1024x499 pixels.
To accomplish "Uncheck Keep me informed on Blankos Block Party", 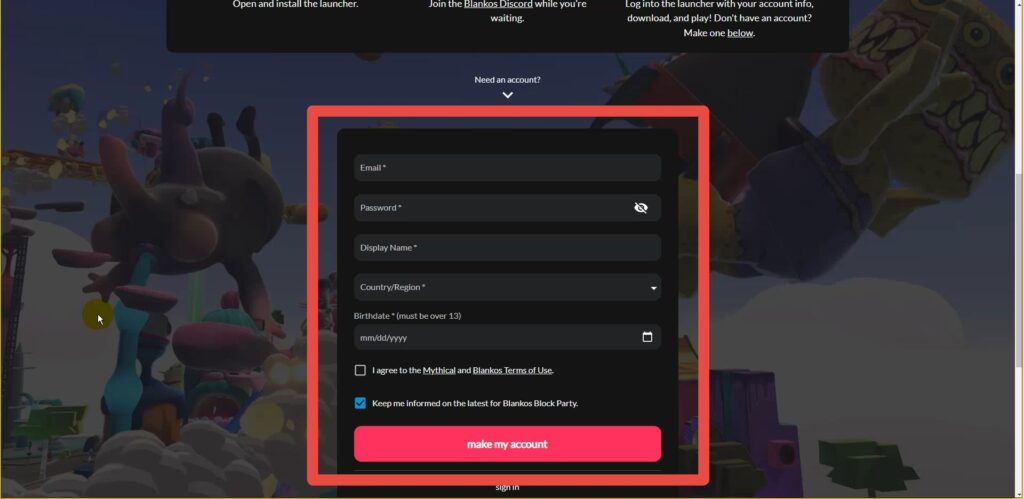I will [360, 403].
